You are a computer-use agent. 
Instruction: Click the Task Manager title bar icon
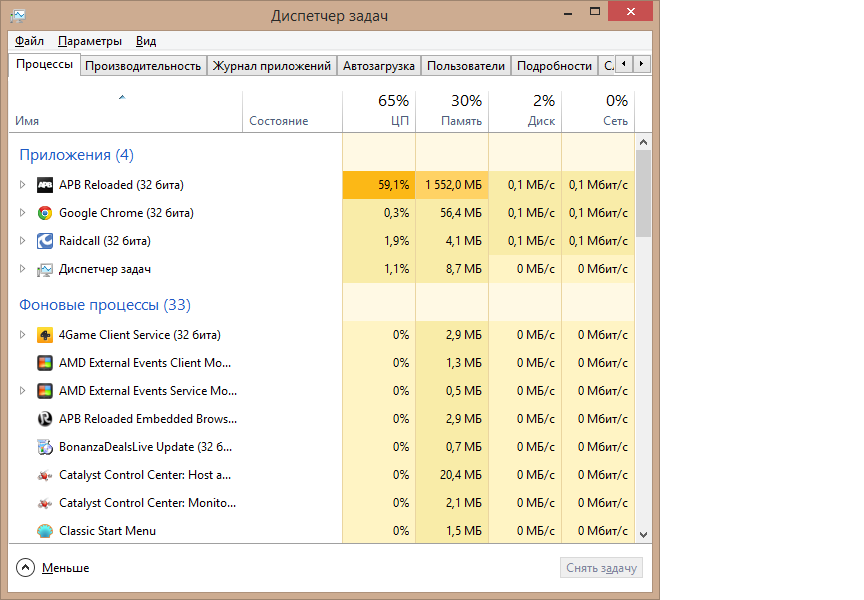18,15
